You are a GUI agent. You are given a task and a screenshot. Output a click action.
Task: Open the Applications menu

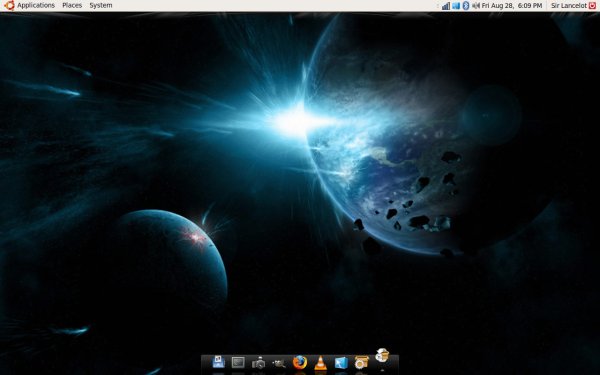(36, 5)
